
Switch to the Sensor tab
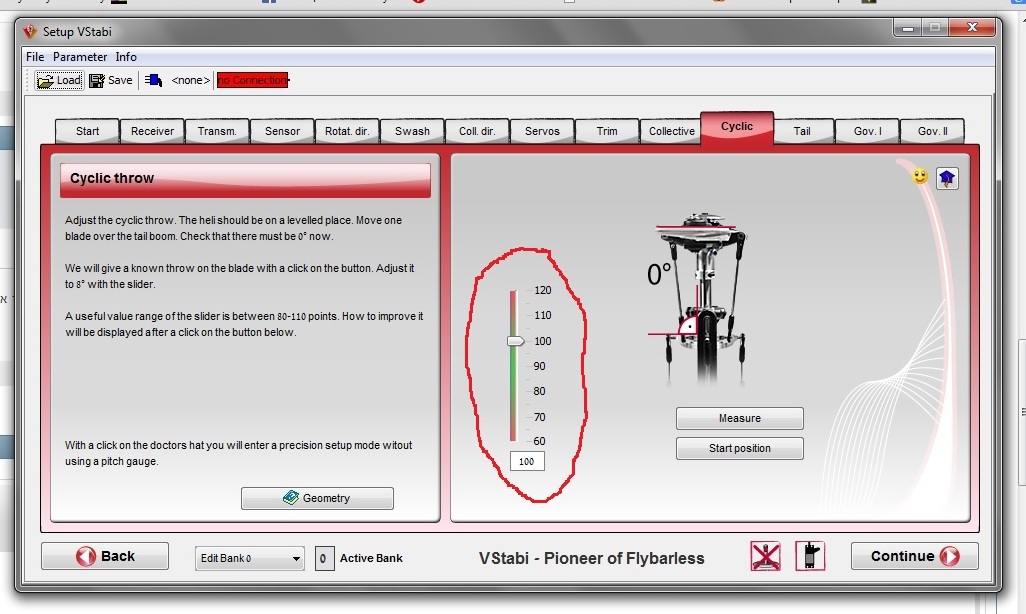pyautogui.click(x=282, y=131)
